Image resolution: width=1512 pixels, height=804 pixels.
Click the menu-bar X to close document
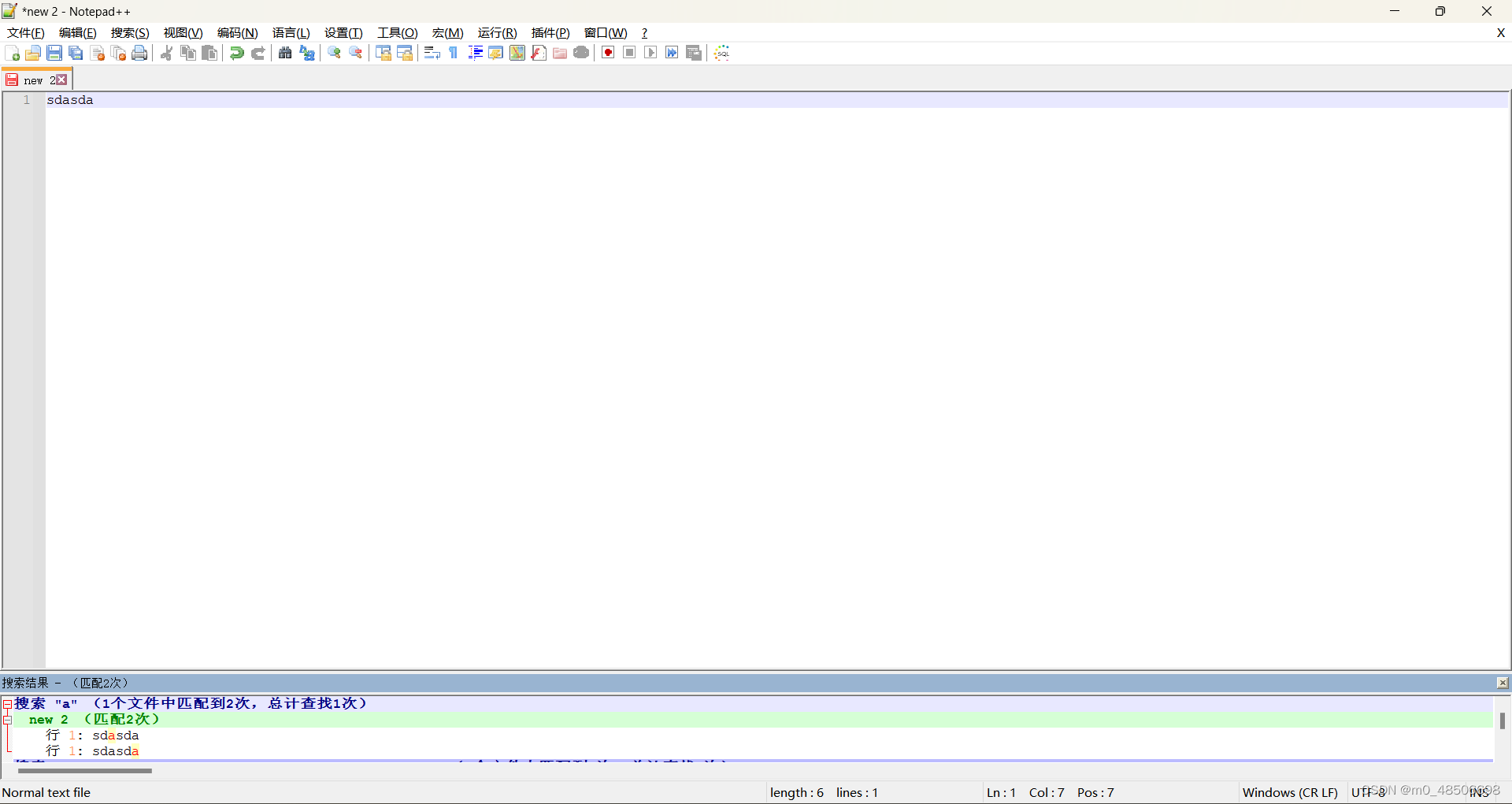point(1501,32)
